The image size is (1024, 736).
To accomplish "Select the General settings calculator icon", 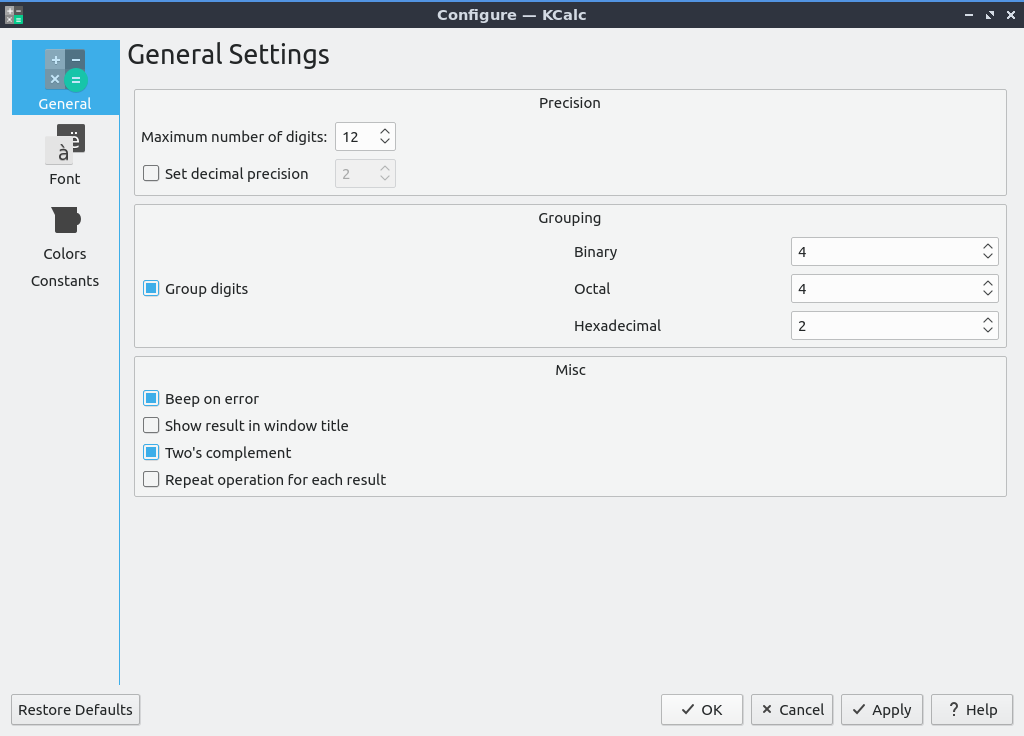I will (x=65, y=70).
